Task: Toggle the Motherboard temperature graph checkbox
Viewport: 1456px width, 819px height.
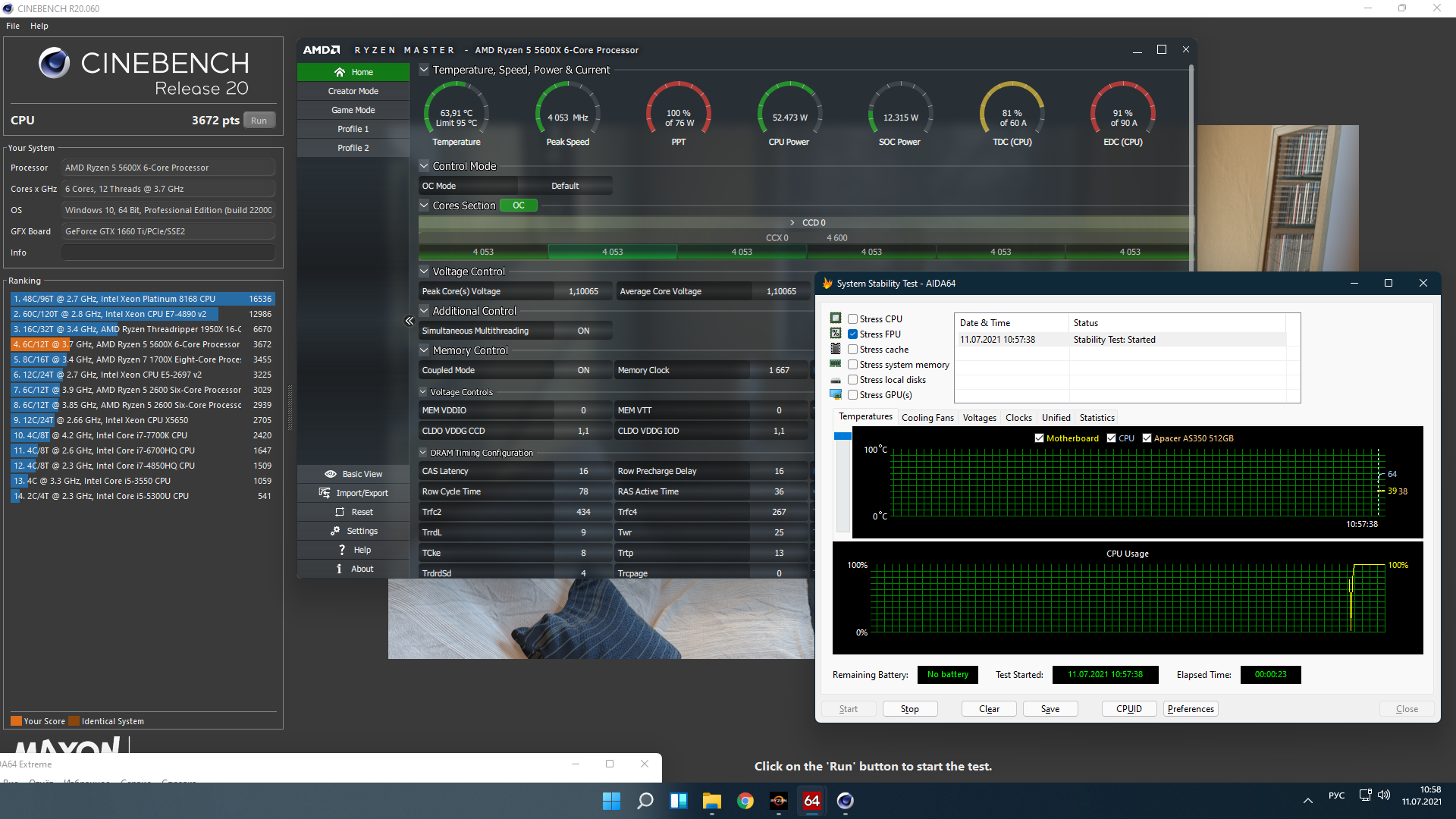Action: tap(1039, 438)
